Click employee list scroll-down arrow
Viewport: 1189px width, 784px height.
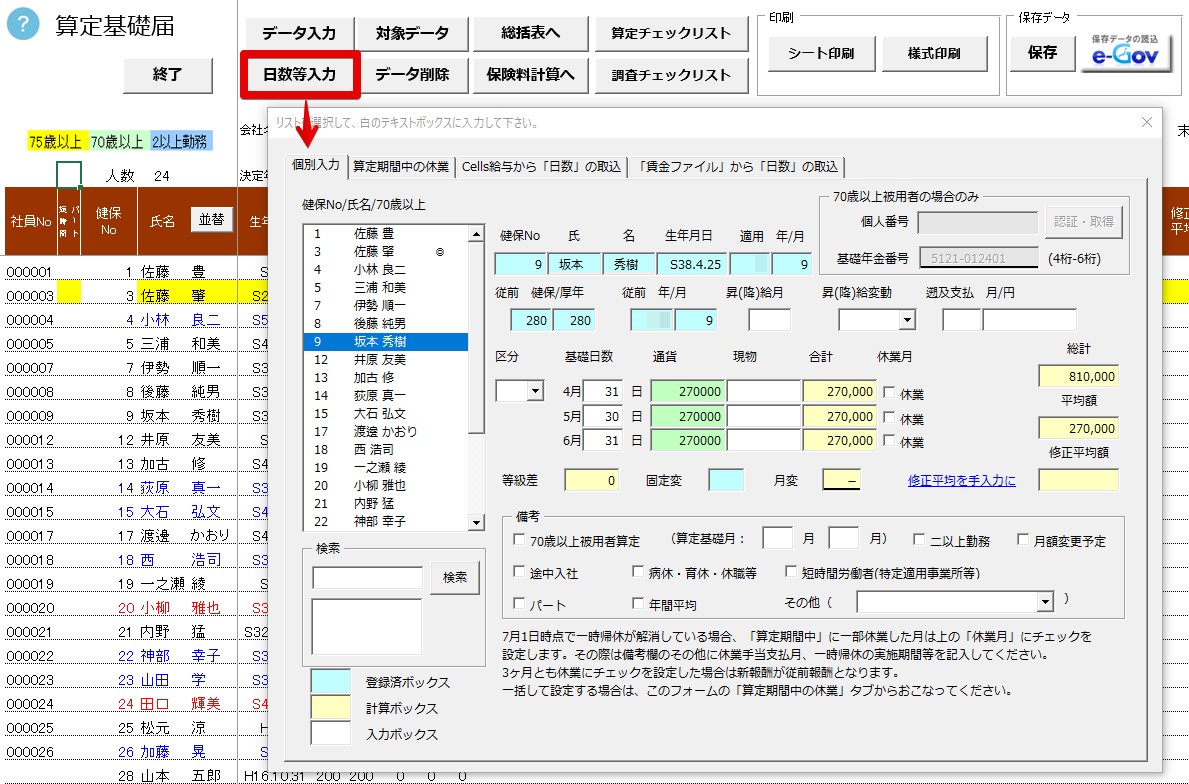click(476, 522)
